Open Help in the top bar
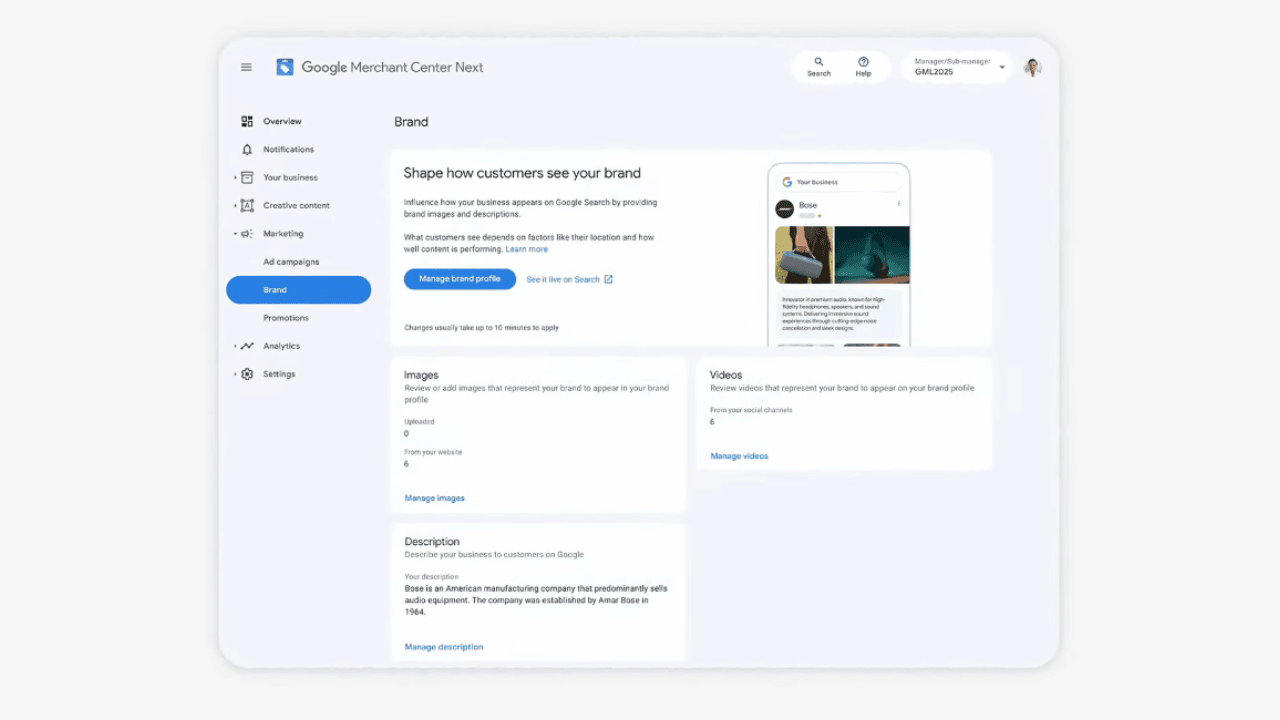The height and width of the screenshot is (720, 1280). click(x=863, y=67)
